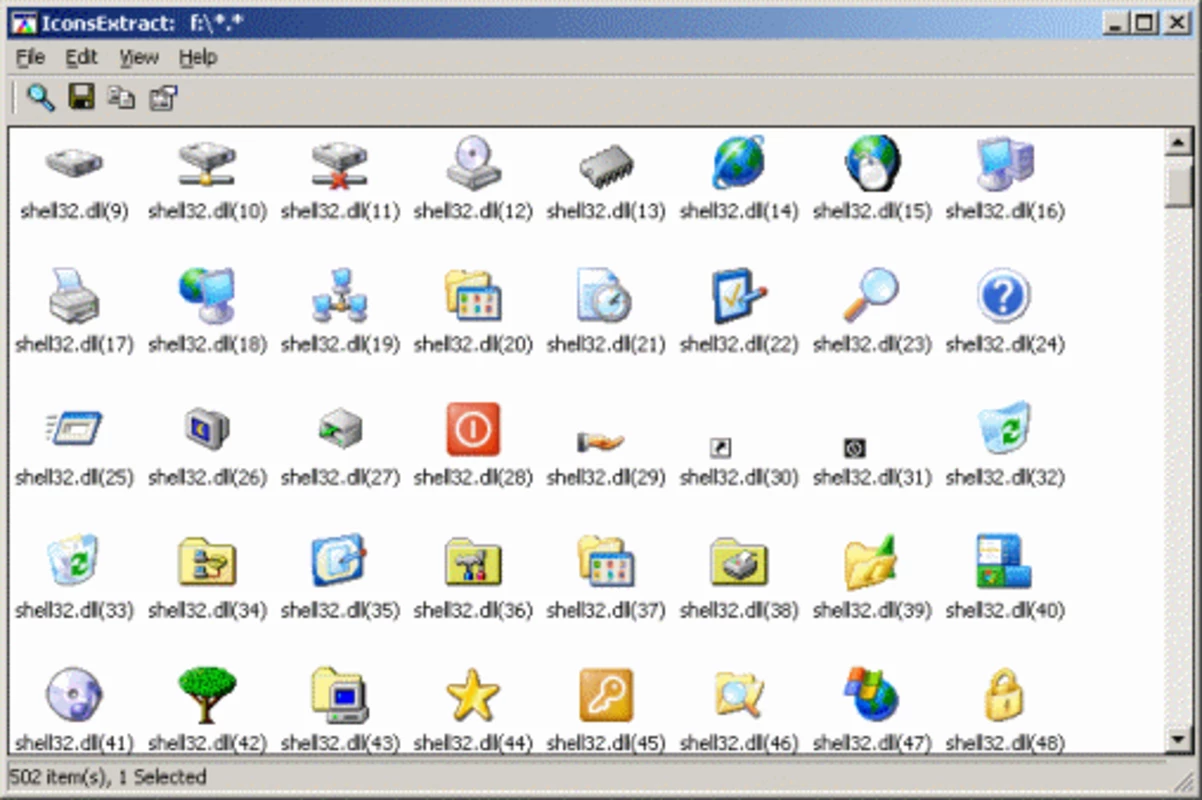Select the taskbar and Start menu icon shell32.dll(40)
The width and height of the screenshot is (1202, 800).
tap(1005, 561)
